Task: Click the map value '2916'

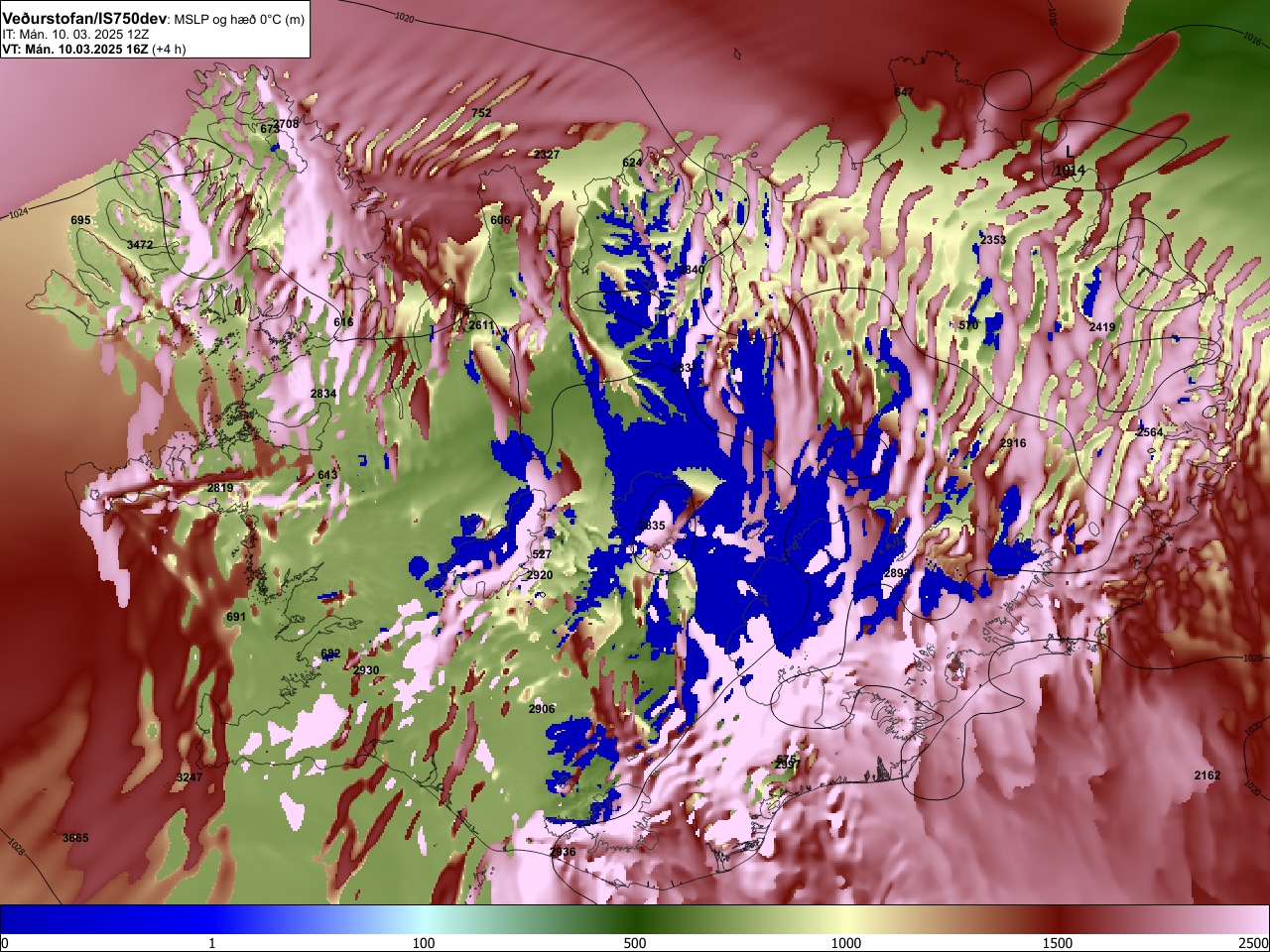Action: (x=1013, y=443)
